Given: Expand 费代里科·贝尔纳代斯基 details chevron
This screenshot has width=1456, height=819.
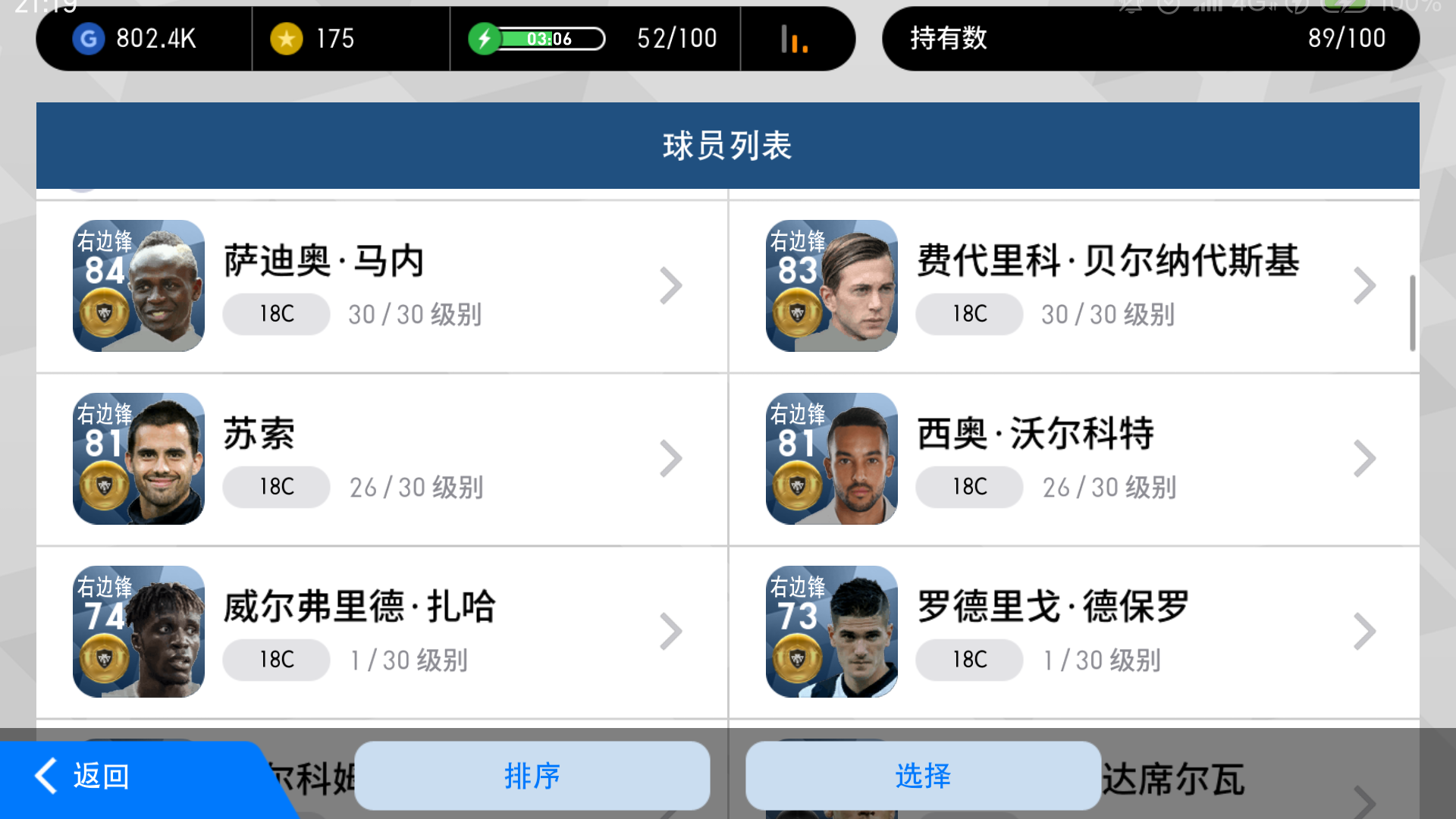Looking at the screenshot, I should coord(1363,286).
